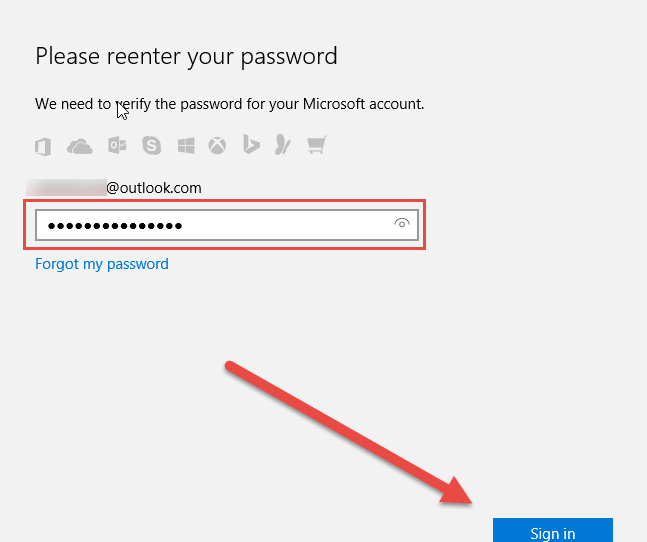Click the MSN butterfly icon
Screen dimensions: 647x542
click(x=283, y=145)
